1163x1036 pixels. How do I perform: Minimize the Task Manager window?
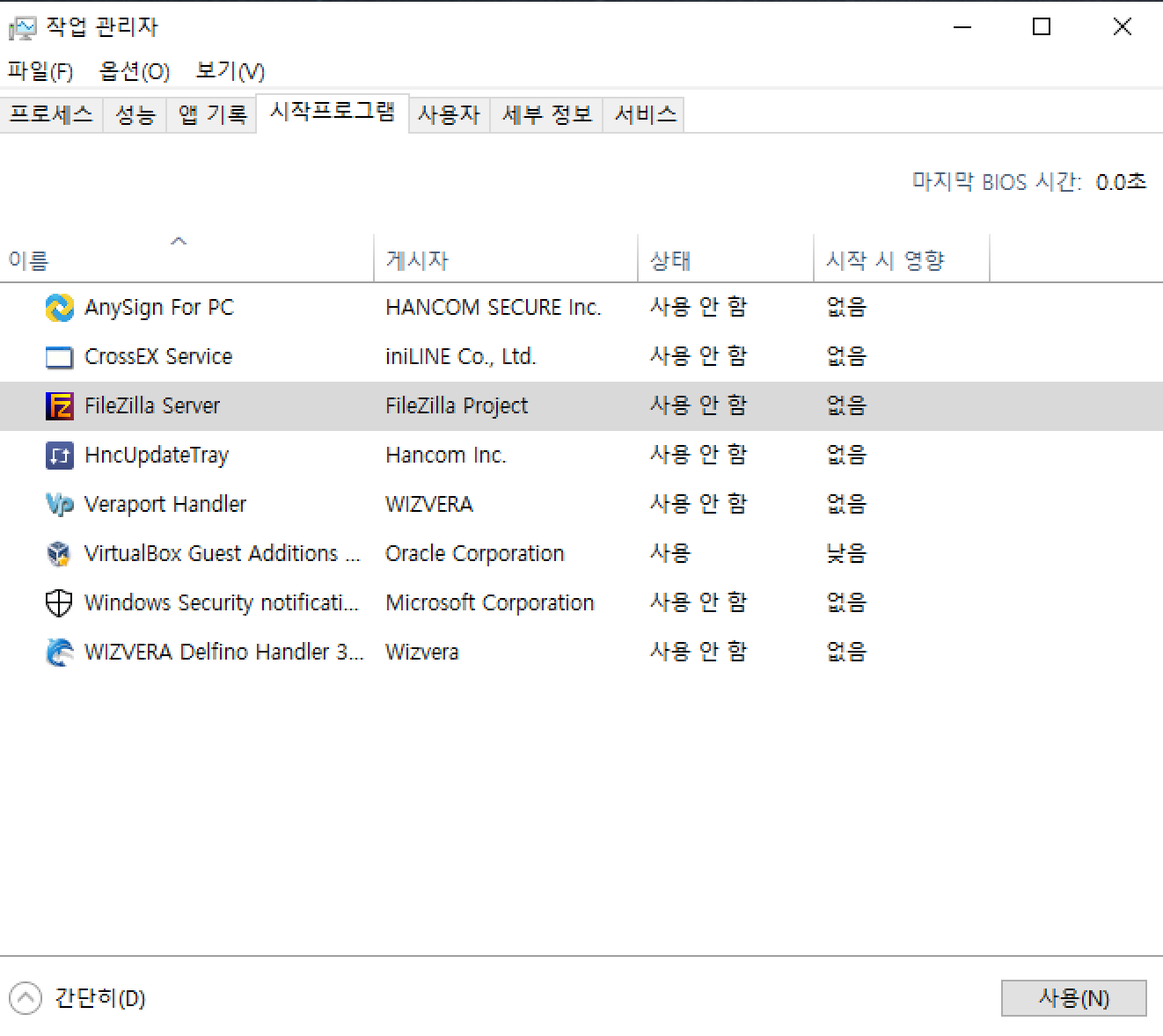(x=962, y=27)
